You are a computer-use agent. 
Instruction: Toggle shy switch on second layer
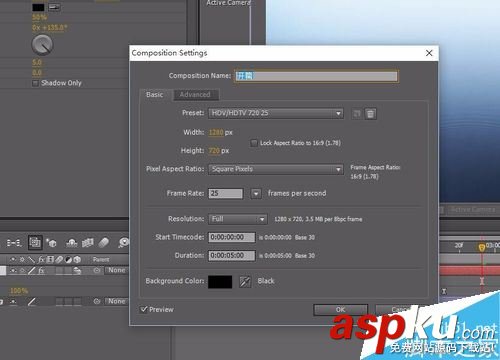coord(13,302)
